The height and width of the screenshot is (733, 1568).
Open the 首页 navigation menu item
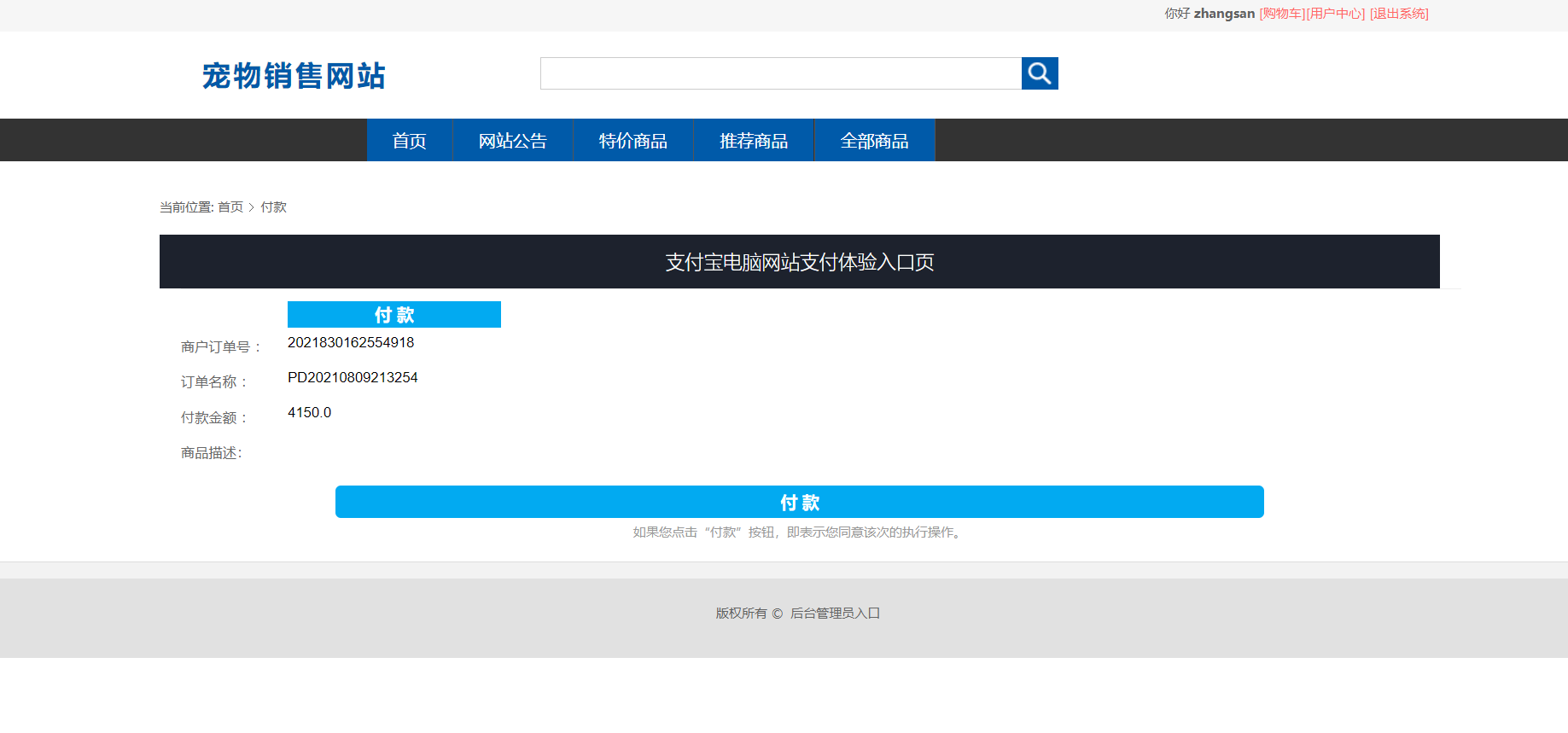(x=409, y=141)
